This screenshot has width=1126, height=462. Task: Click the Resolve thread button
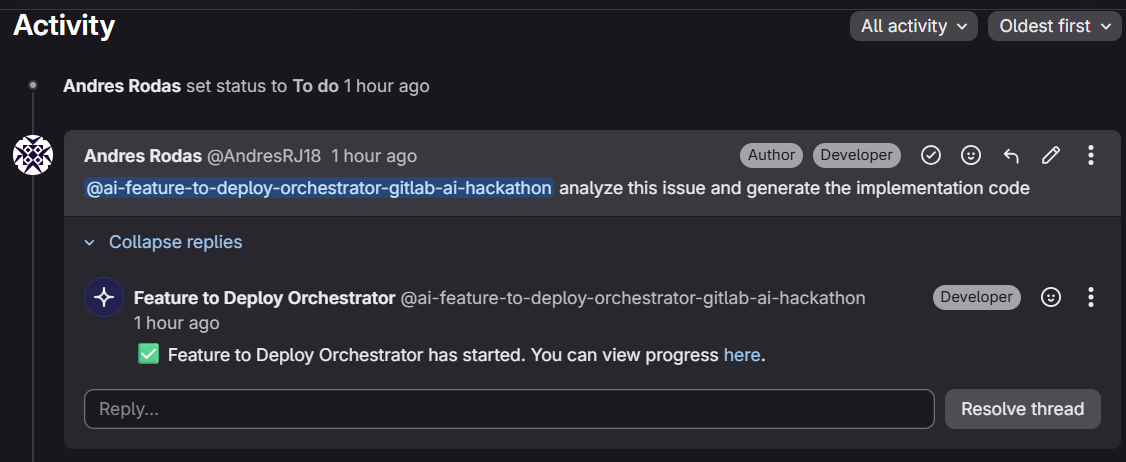(1022, 409)
